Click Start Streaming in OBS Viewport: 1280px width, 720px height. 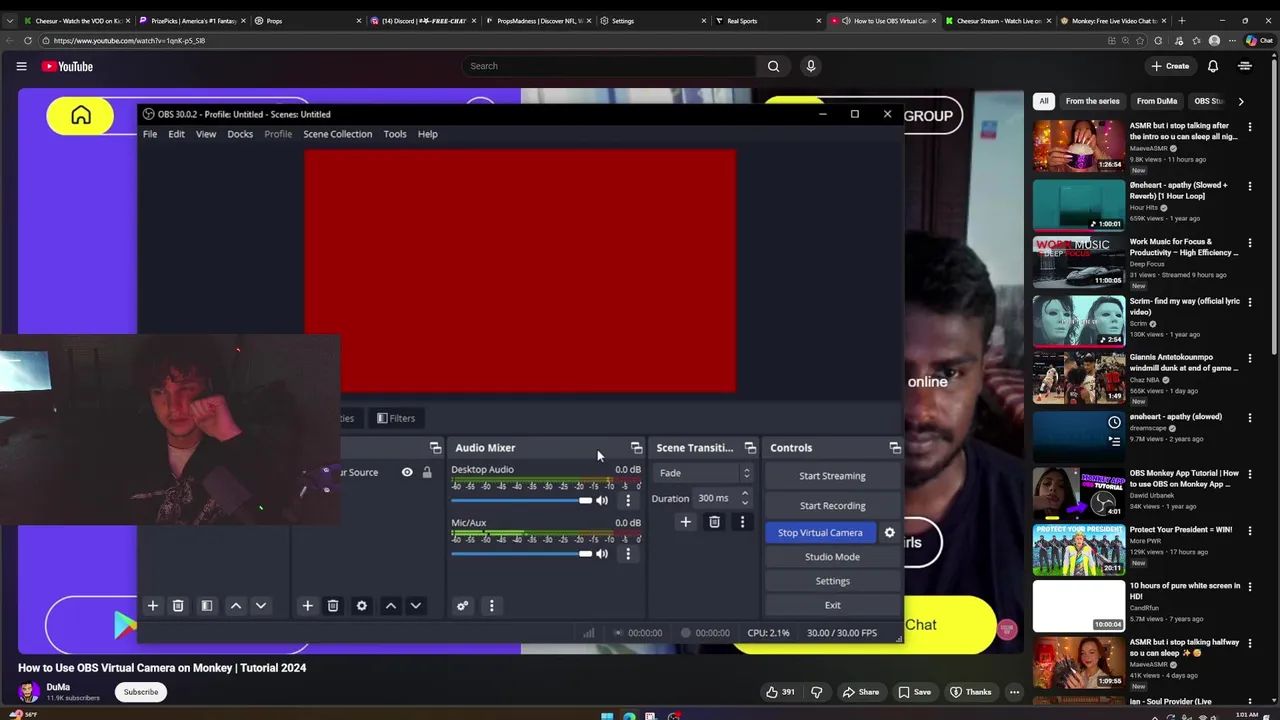point(832,476)
